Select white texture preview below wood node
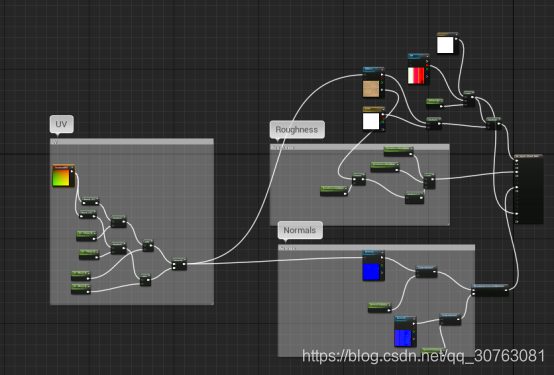The width and height of the screenshot is (554, 375). click(371, 121)
